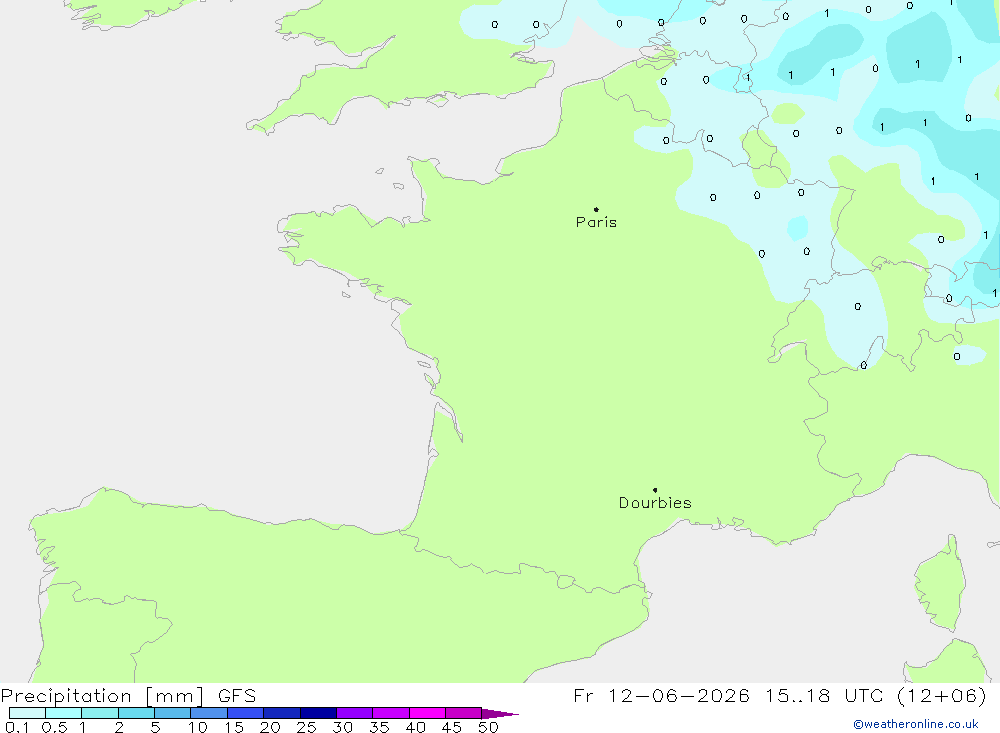Click the Paris label on the map
This screenshot has width=1000, height=733.
point(596,222)
